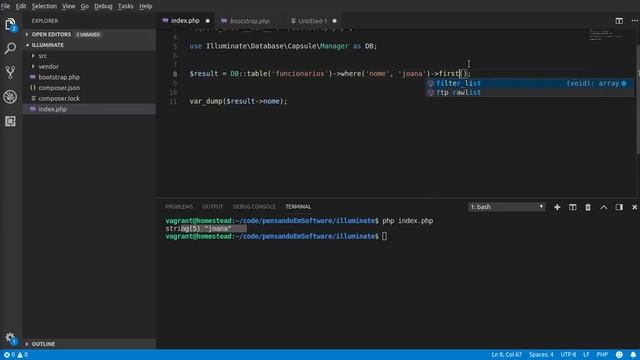Switch to the Terminal panel tab

298,207
